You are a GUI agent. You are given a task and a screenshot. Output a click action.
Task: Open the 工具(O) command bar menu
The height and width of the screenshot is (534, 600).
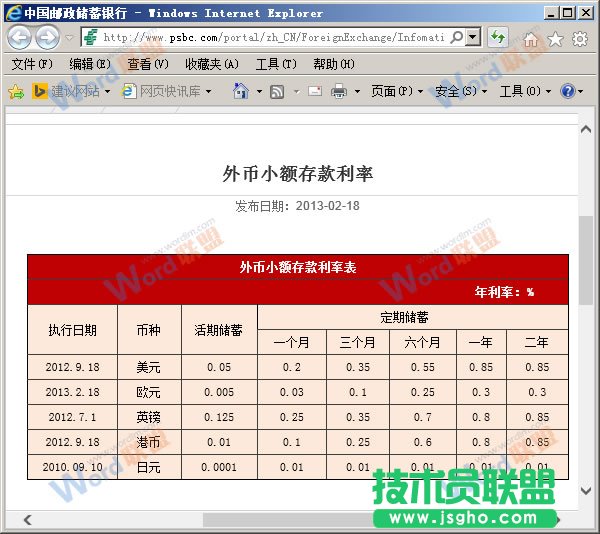click(525, 91)
